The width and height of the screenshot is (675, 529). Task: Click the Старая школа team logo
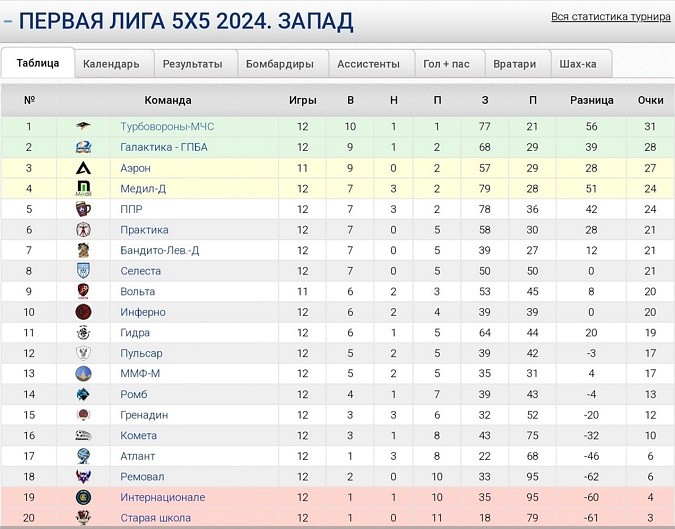click(84, 518)
